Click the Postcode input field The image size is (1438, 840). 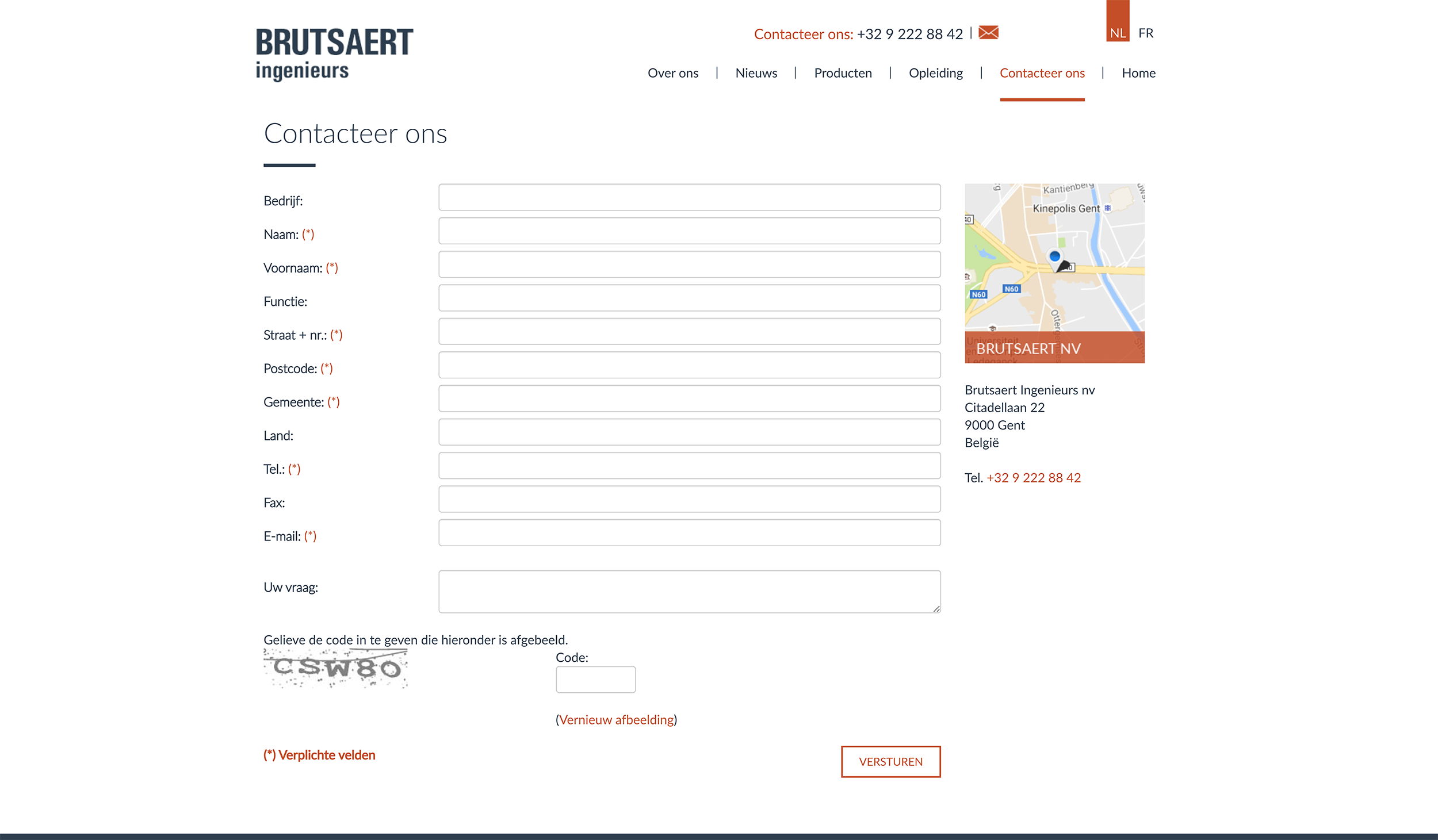click(689, 365)
